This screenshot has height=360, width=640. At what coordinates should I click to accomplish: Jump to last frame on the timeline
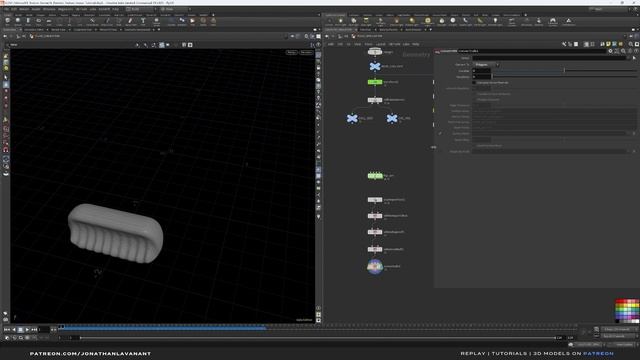coord(34,329)
